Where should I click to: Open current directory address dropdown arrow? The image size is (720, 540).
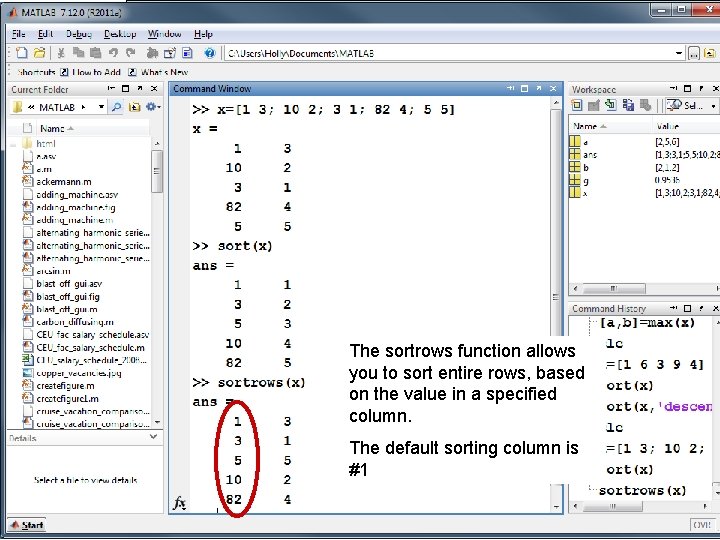coord(679,53)
